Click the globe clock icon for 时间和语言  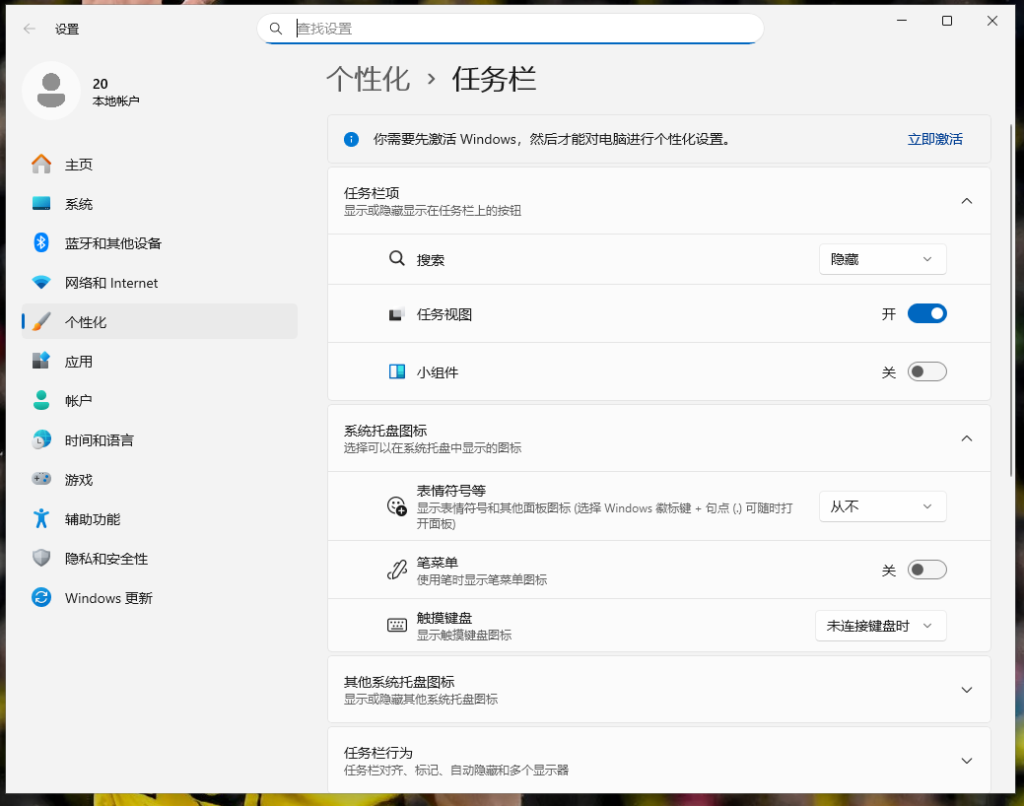coord(41,440)
